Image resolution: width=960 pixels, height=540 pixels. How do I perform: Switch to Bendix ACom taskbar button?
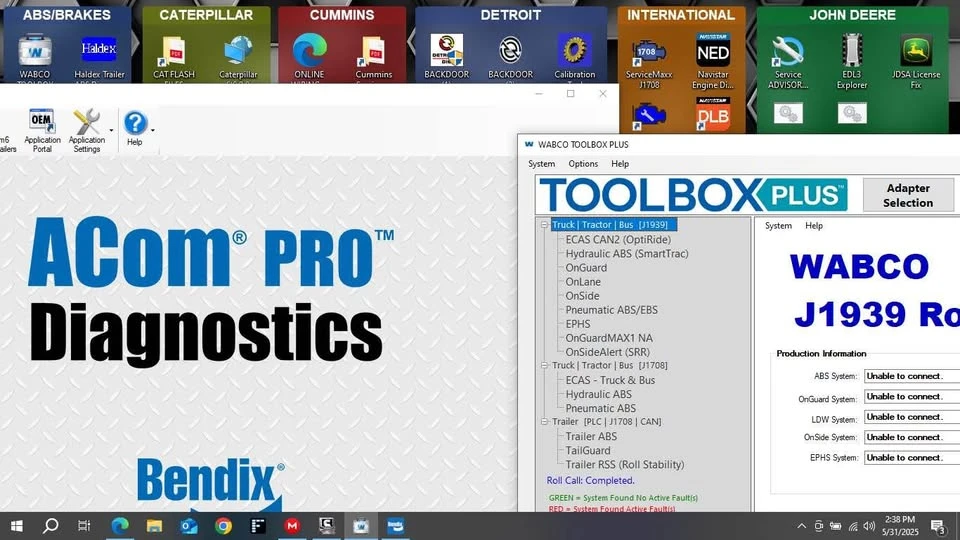[x=396, y=526]
